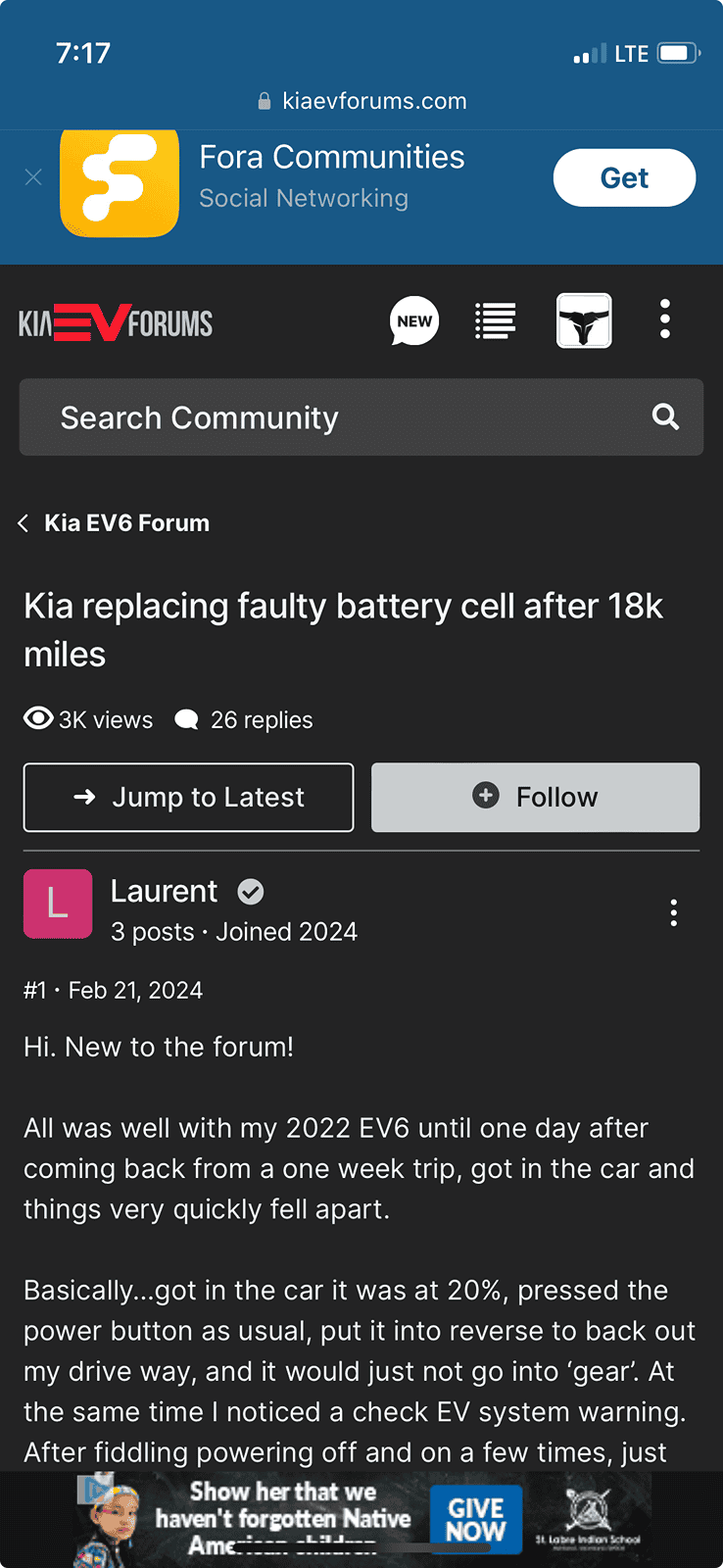723x1568 pixels.
Task: Tap the 26 replies comment icon
Action: tap(186, 720)
